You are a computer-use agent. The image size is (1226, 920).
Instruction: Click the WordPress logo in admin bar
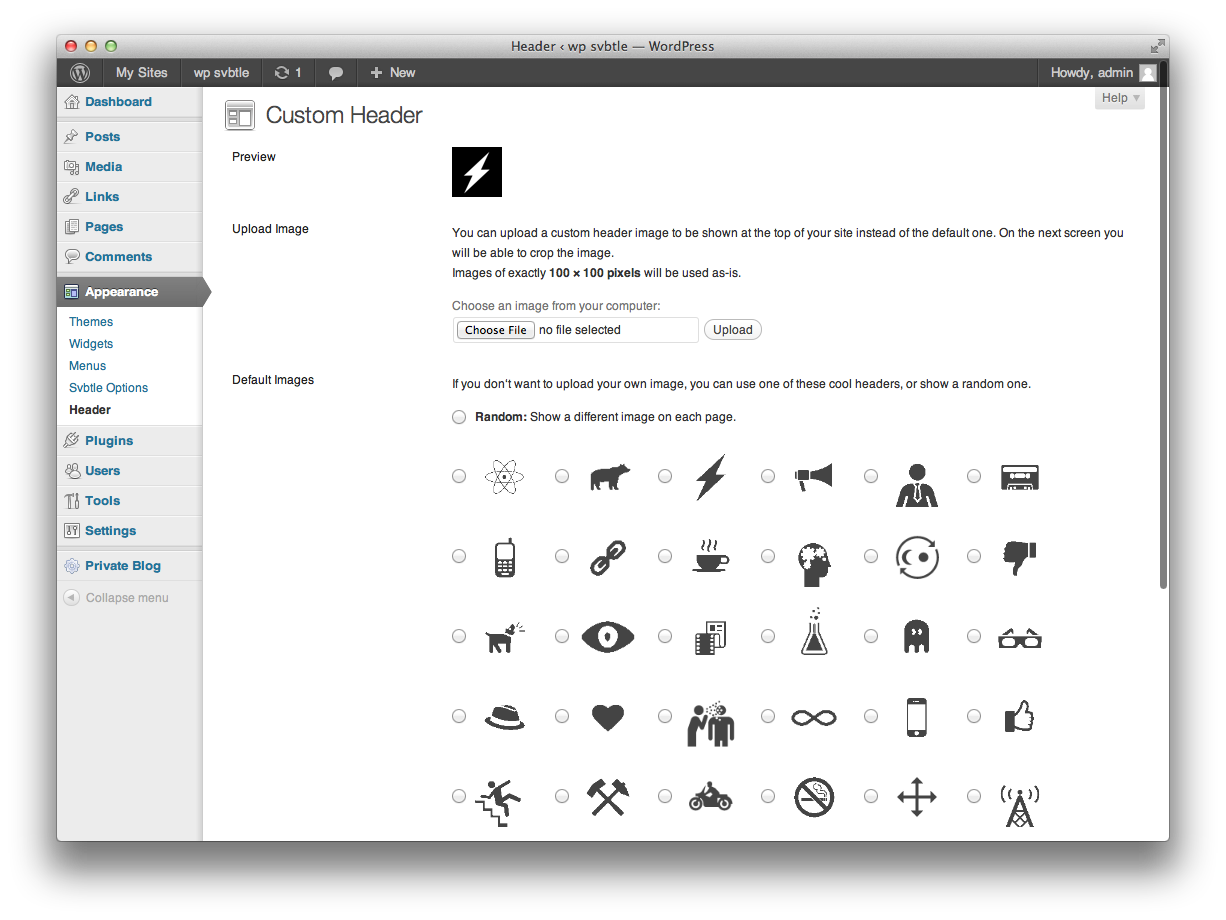[80, 73]
